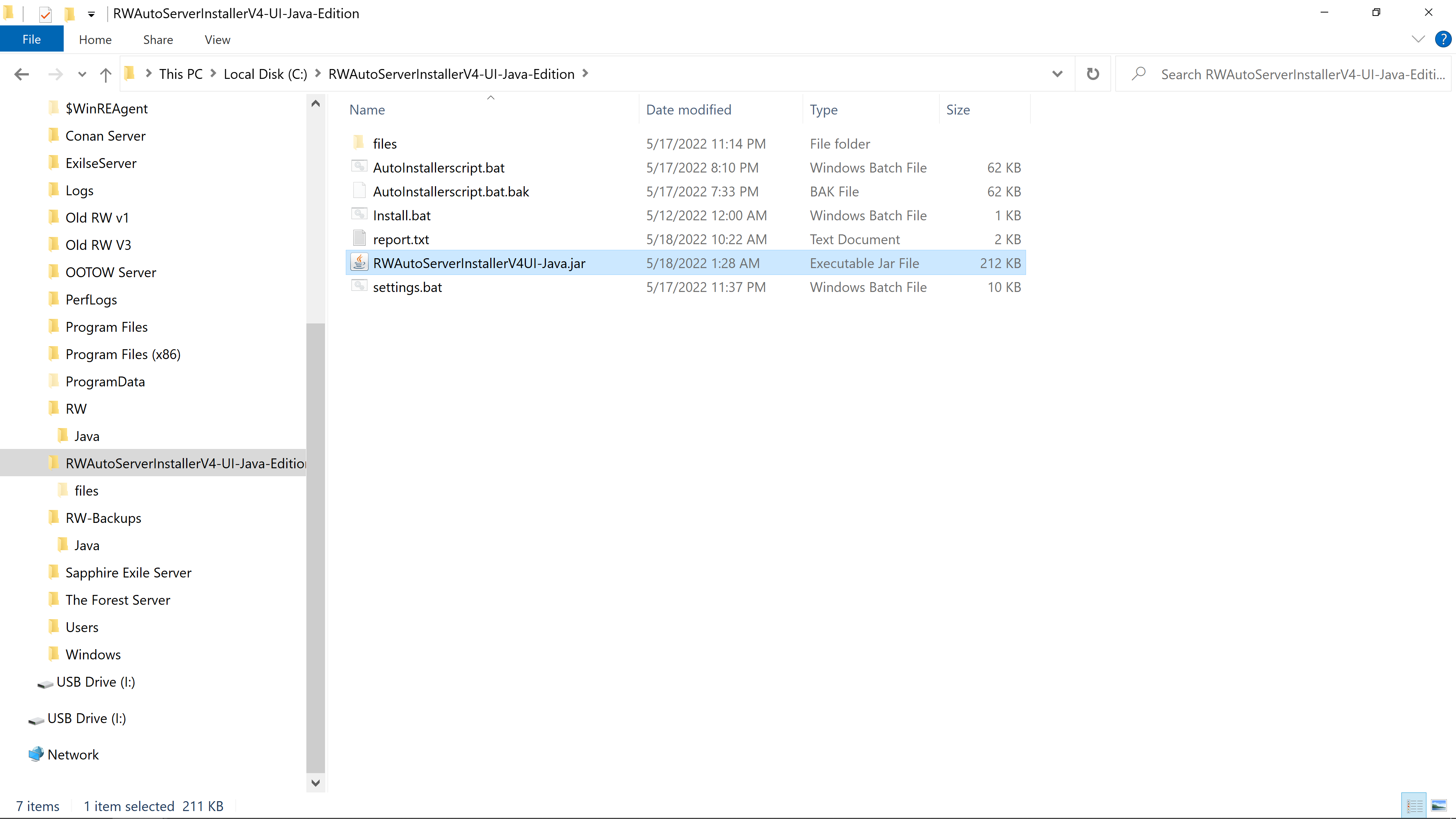Image resolution: width=1456 pixels, height=819 pixels.
Task: Click Local Disk (C:) in breadcrumb
Action: pos(265,74)
